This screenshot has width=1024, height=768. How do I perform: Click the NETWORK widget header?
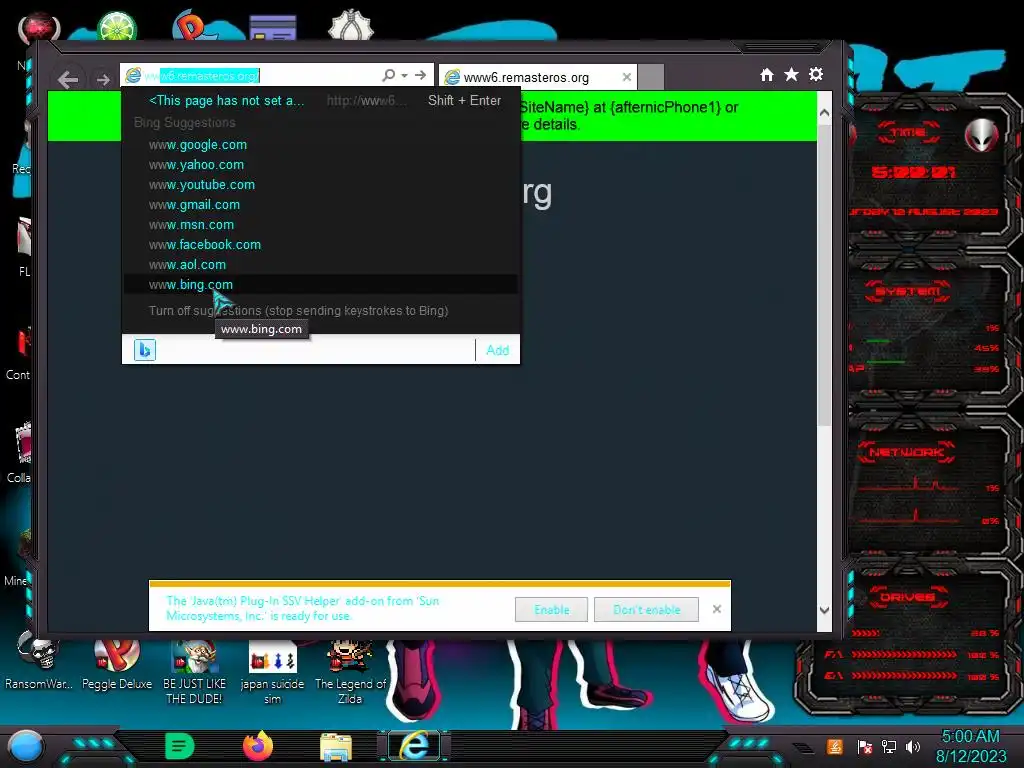(906, 452)
